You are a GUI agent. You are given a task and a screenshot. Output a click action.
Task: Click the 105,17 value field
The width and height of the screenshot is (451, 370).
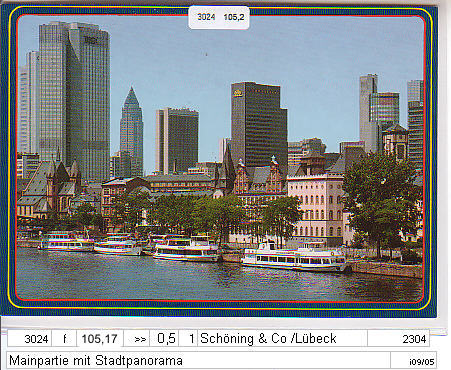[x=100, y=339]
